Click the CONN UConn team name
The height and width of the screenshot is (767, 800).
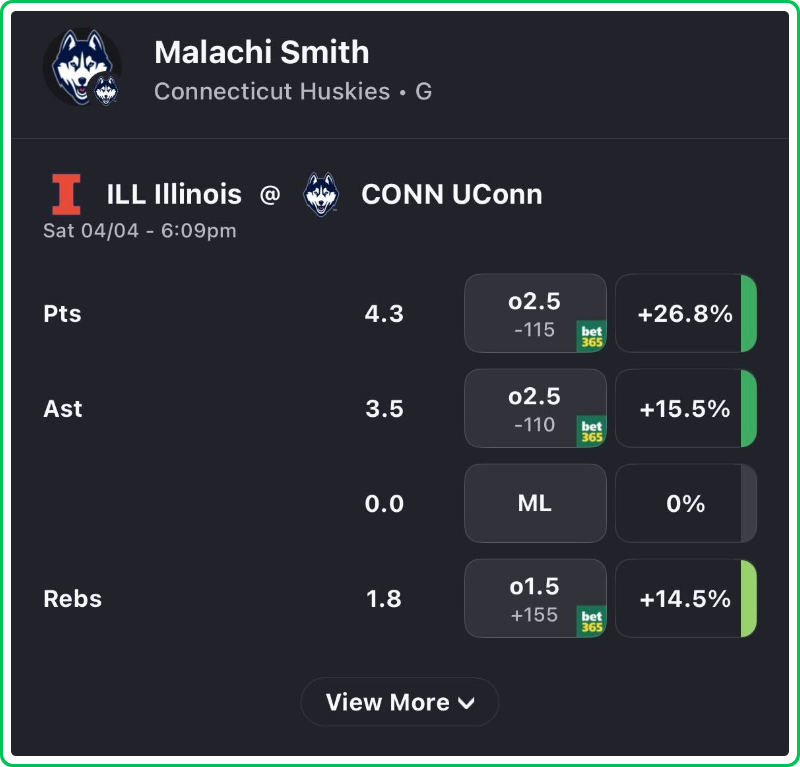coord(451,194)
